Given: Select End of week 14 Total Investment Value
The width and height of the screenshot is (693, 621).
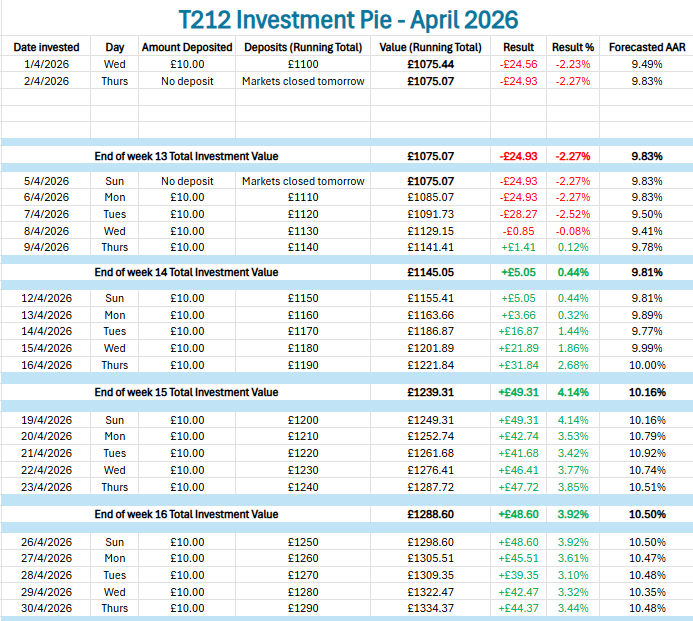Looking at the screenshot, I should click(x=186, y=272).
